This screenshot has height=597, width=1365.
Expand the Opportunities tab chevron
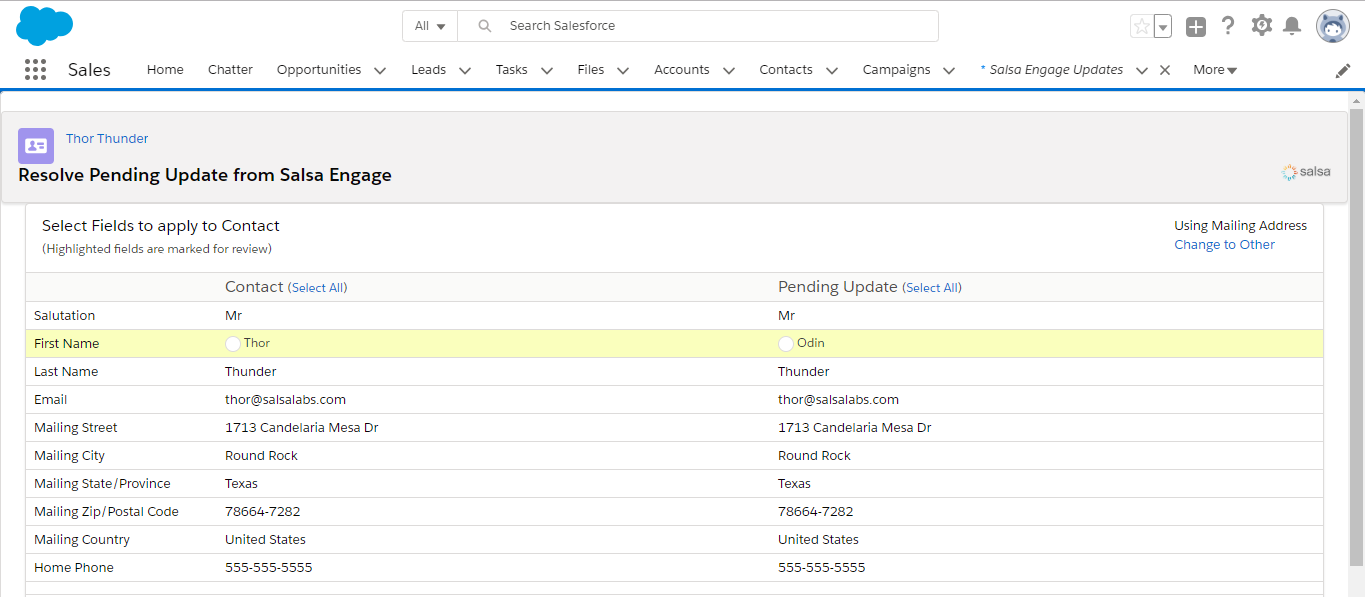[380, 70]
